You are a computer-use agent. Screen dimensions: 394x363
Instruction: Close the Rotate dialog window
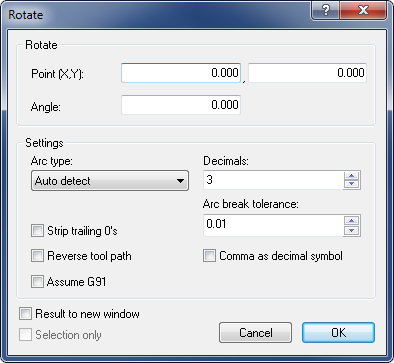coord(363,10)
